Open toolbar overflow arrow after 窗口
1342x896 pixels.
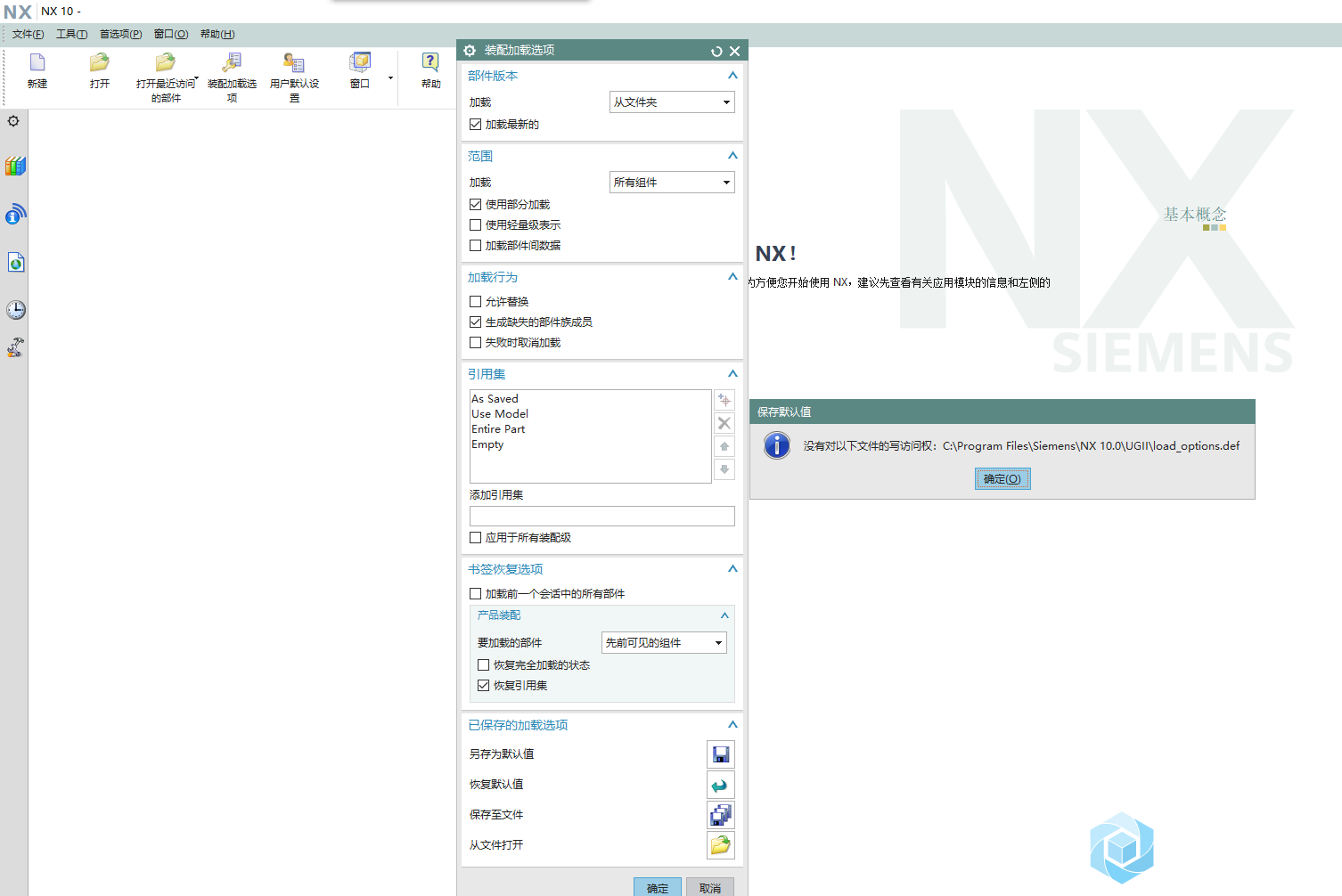tap(390, 78)
